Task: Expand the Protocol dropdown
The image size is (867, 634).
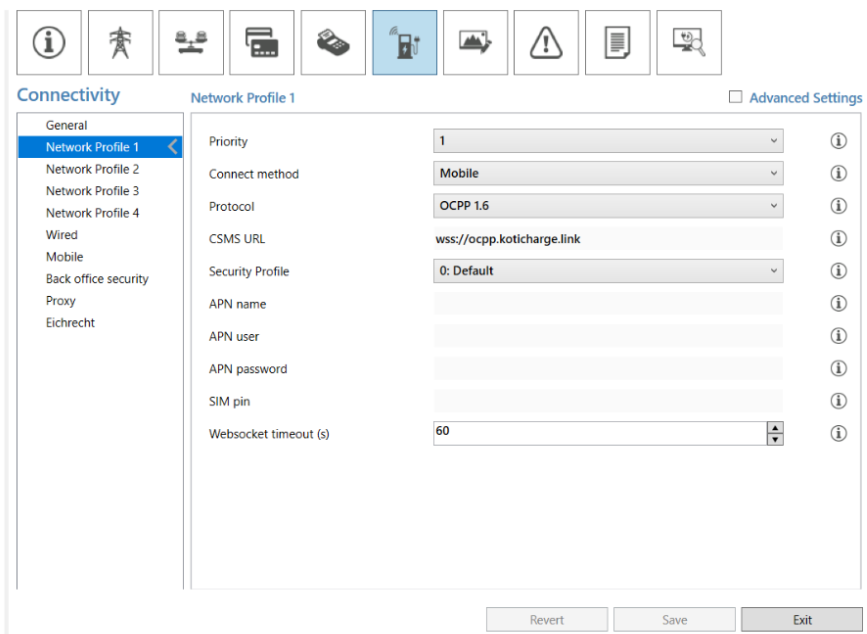Action: [x=608, y=206]
